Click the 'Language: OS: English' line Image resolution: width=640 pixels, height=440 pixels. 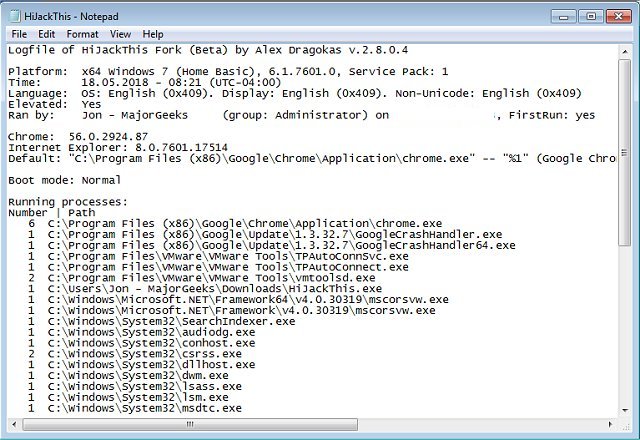[295, 93]
